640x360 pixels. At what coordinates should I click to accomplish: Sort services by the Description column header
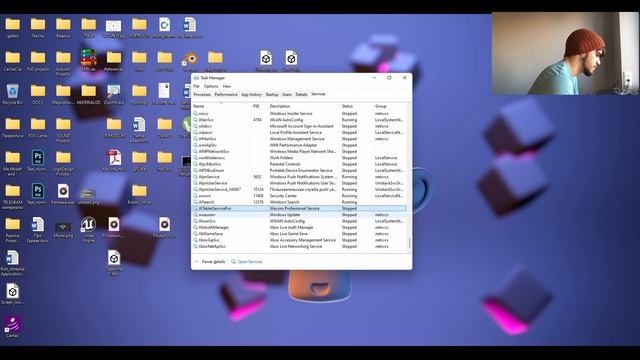click(304, 106)
